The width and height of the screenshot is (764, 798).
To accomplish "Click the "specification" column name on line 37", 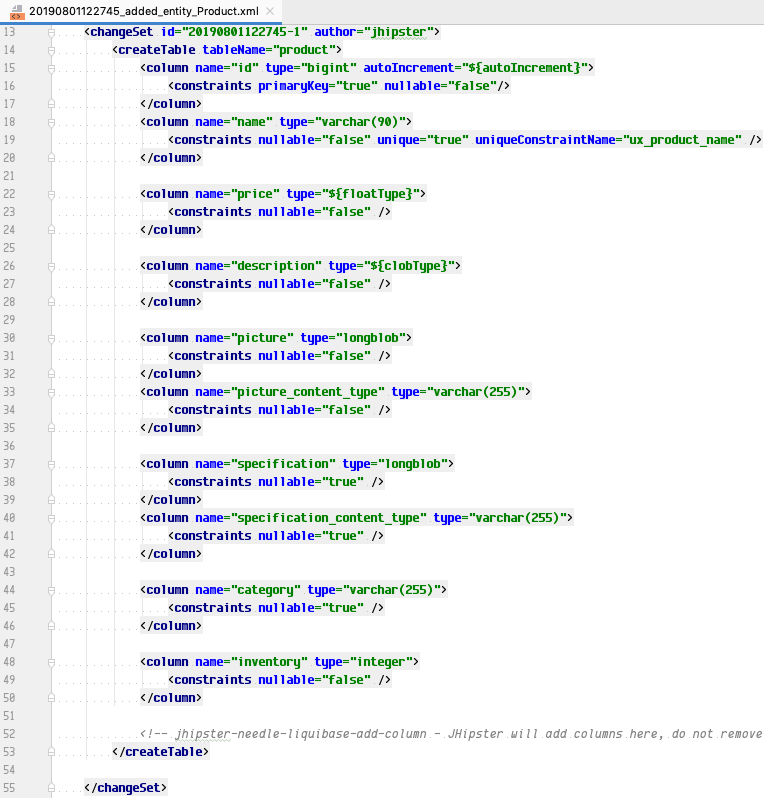I will coord(283,464).
